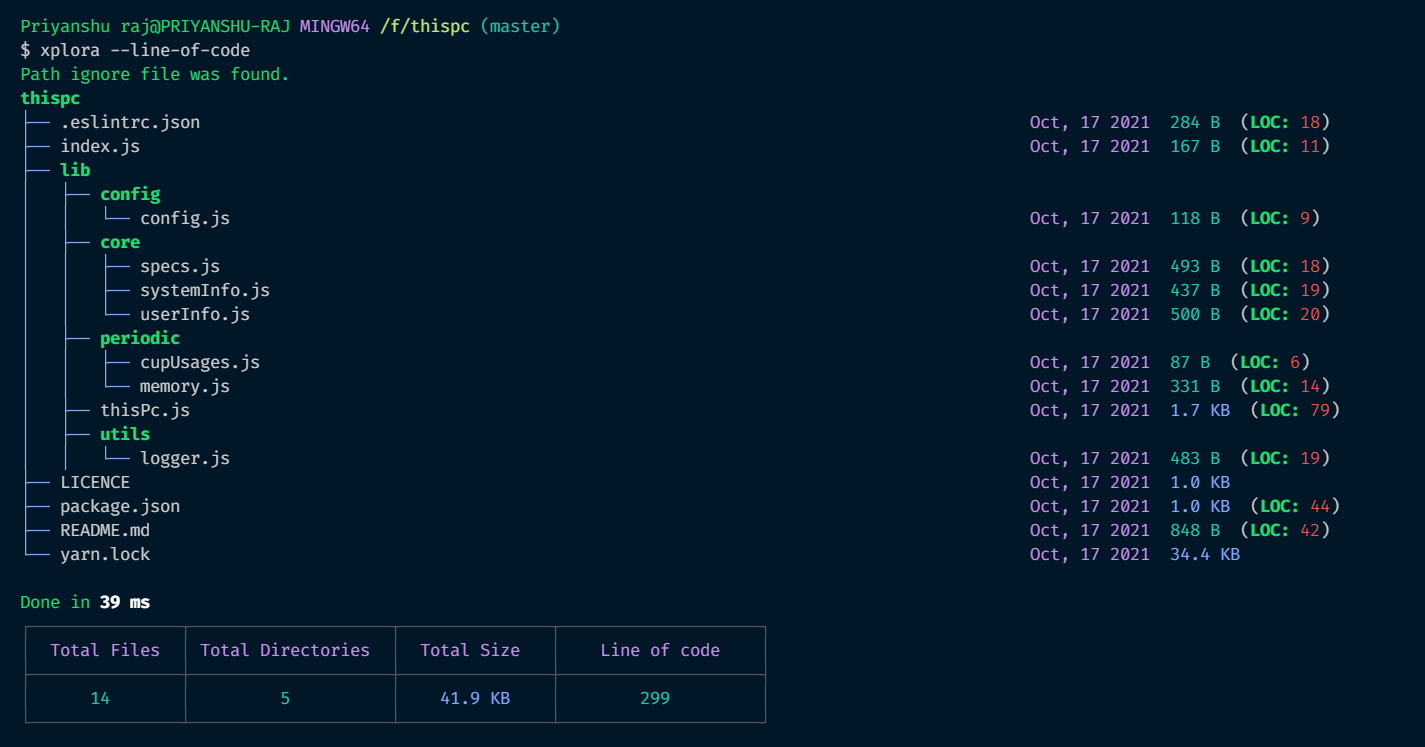This screenshot has width=1425, height=747.
Task: Click the '87 B' size of cupUsages.js
Action: (x=1190, y=362)
